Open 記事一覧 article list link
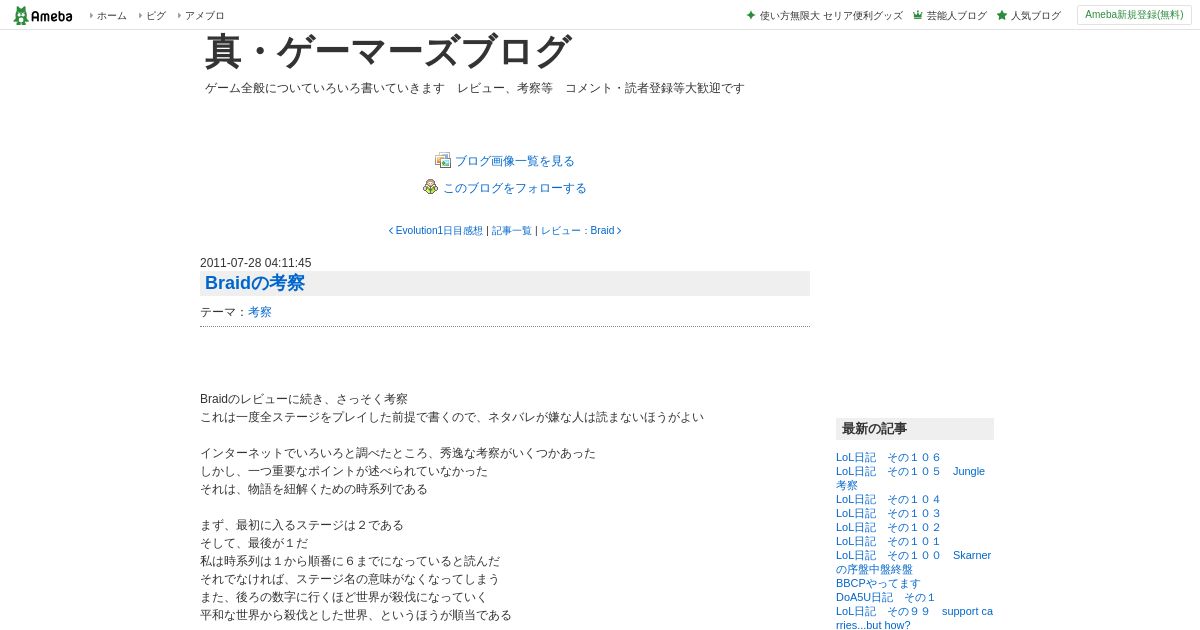Screen dimensions: 1200x630 512,231
